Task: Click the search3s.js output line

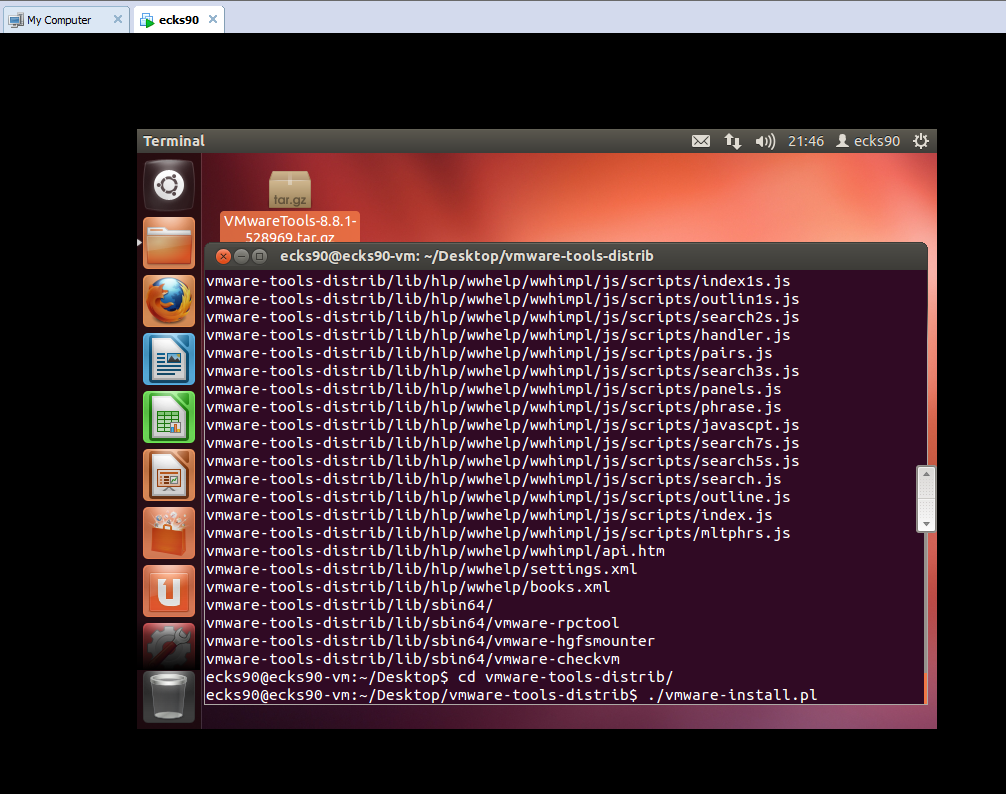Action: coord(502,372)
